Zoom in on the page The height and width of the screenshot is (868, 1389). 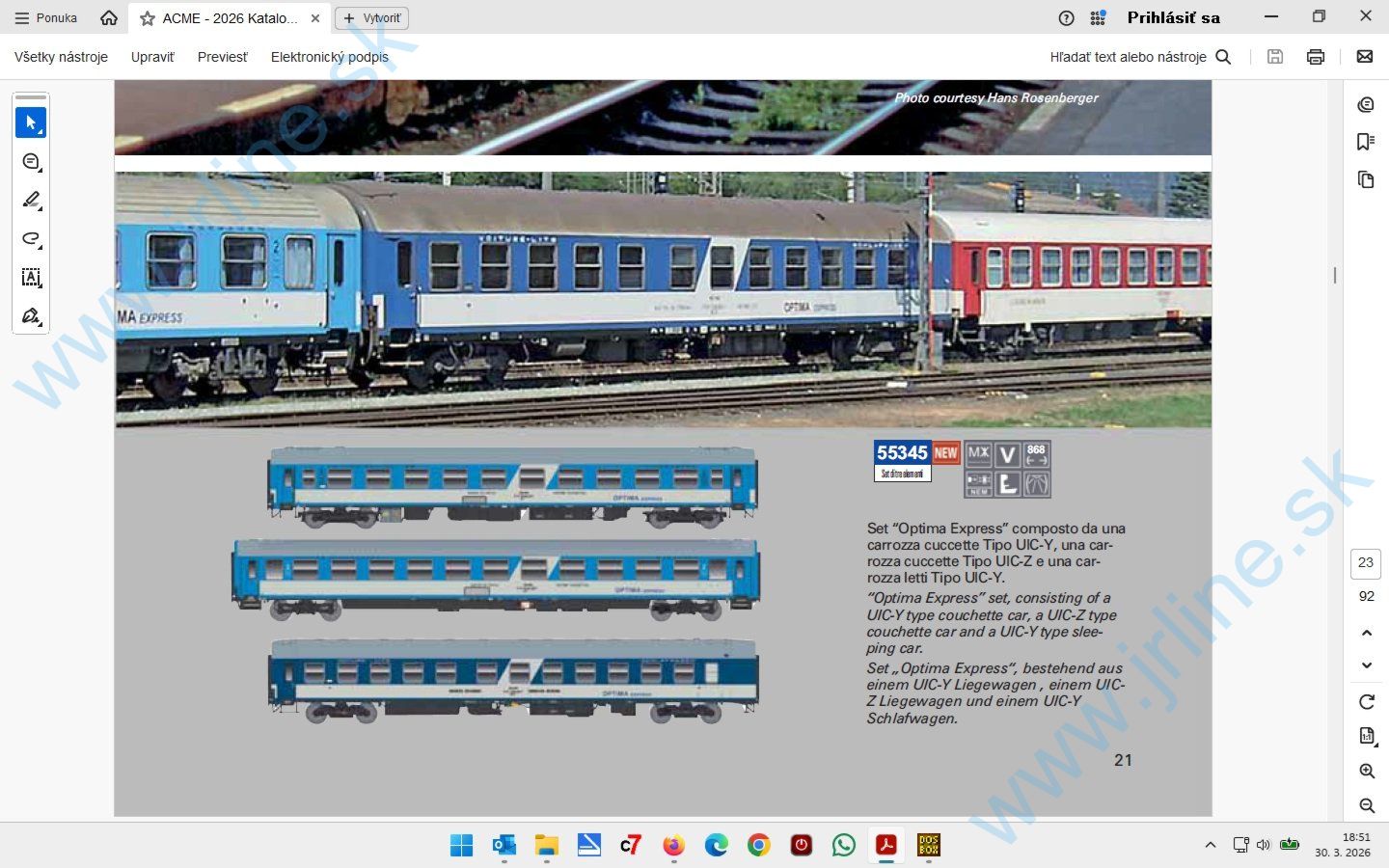(1366, 771)
